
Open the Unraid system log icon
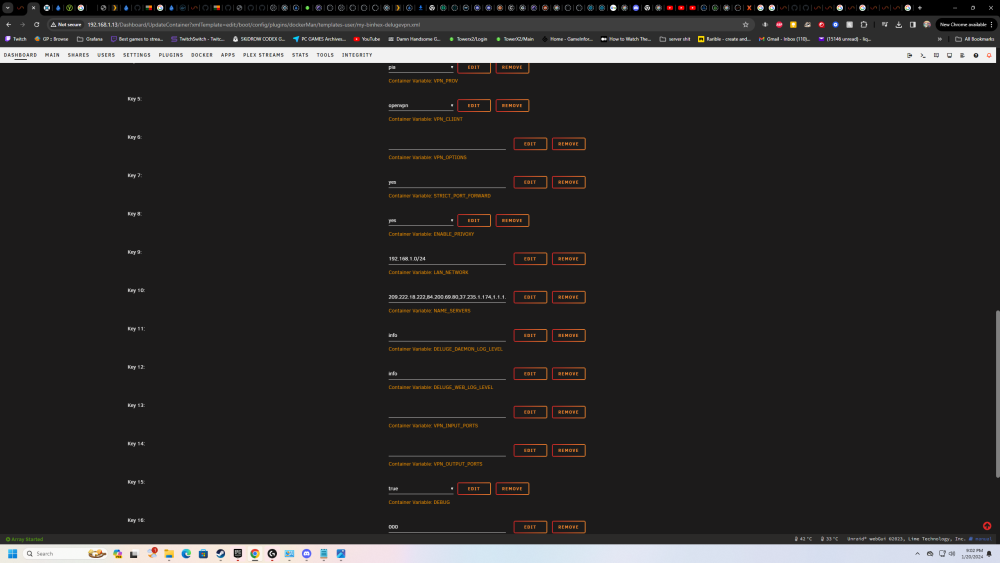[x=962, y=55]
